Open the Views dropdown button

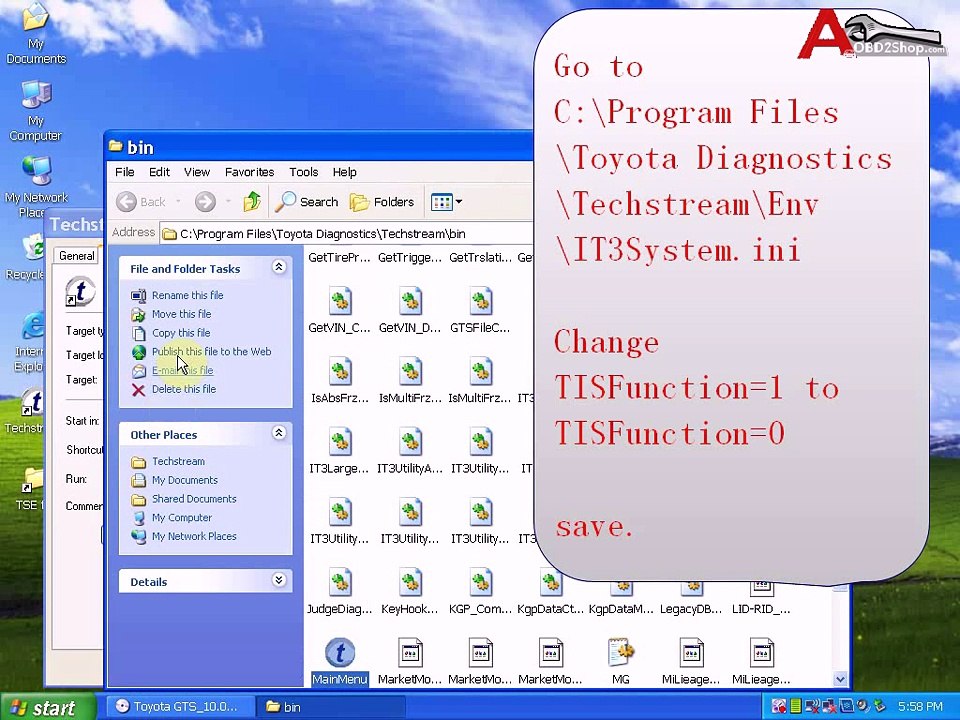tap(446, 201)
